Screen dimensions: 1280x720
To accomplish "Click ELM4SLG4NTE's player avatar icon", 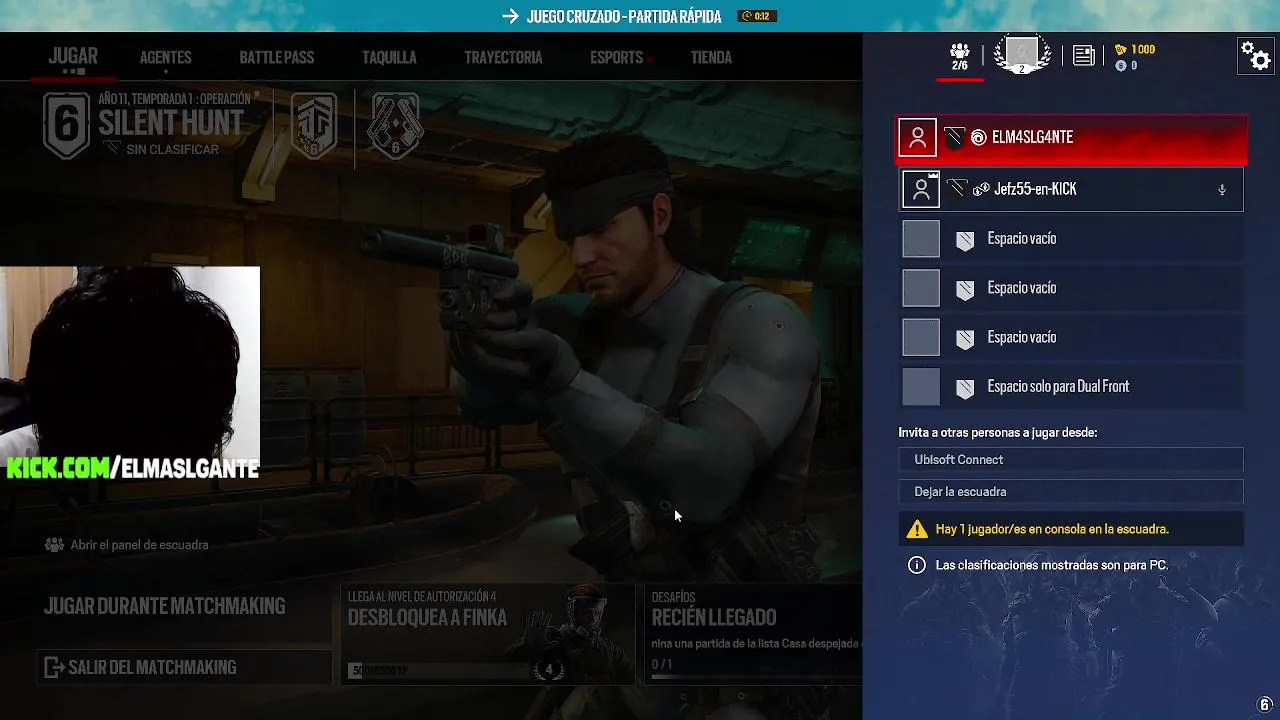I will pyautogui.click(x=917, y=137).
